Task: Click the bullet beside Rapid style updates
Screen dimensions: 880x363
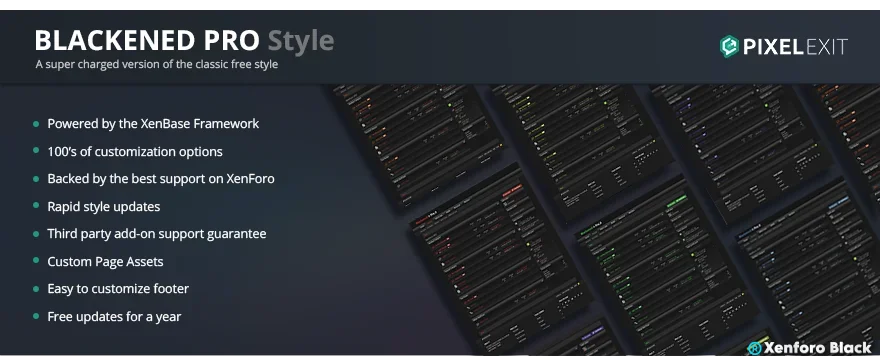Action: pyautogui.click(x=36, y=206)
